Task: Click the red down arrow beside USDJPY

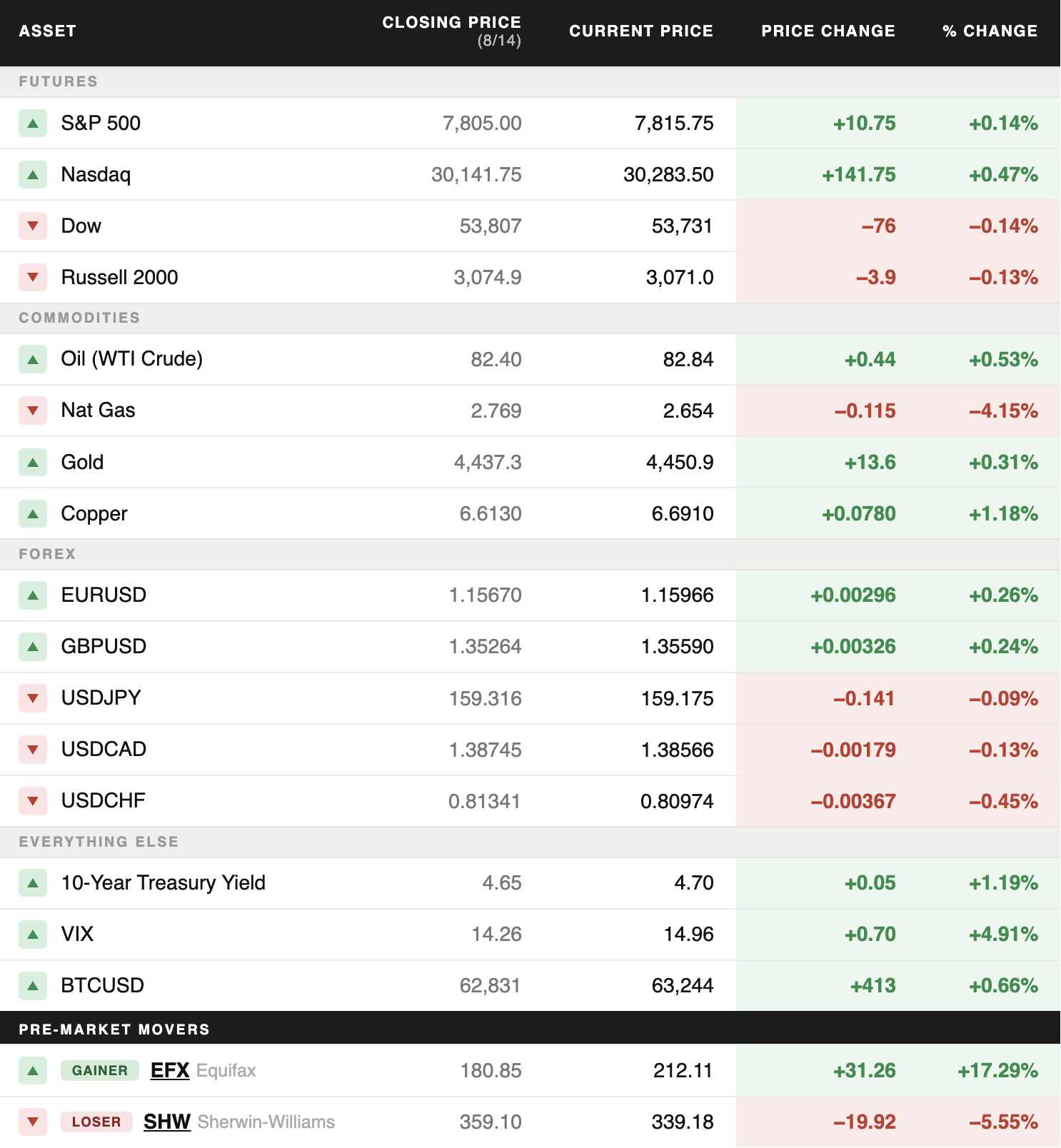Action: click(x=33, y=698)
